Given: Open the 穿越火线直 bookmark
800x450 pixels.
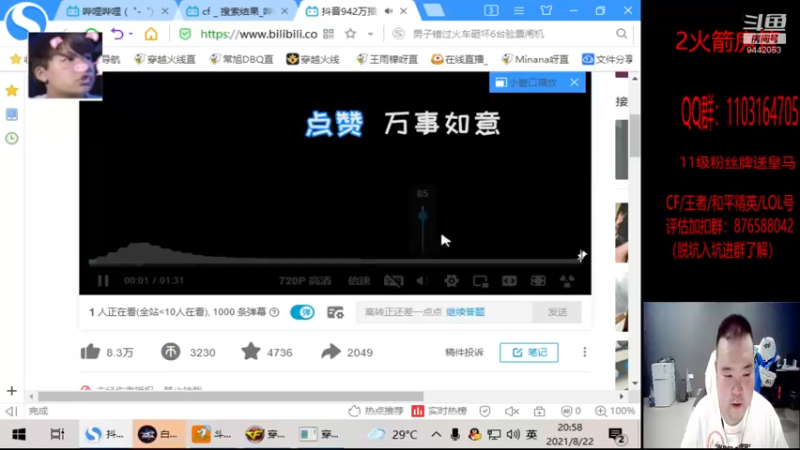Looking at the screenshot, I should 165,59.
